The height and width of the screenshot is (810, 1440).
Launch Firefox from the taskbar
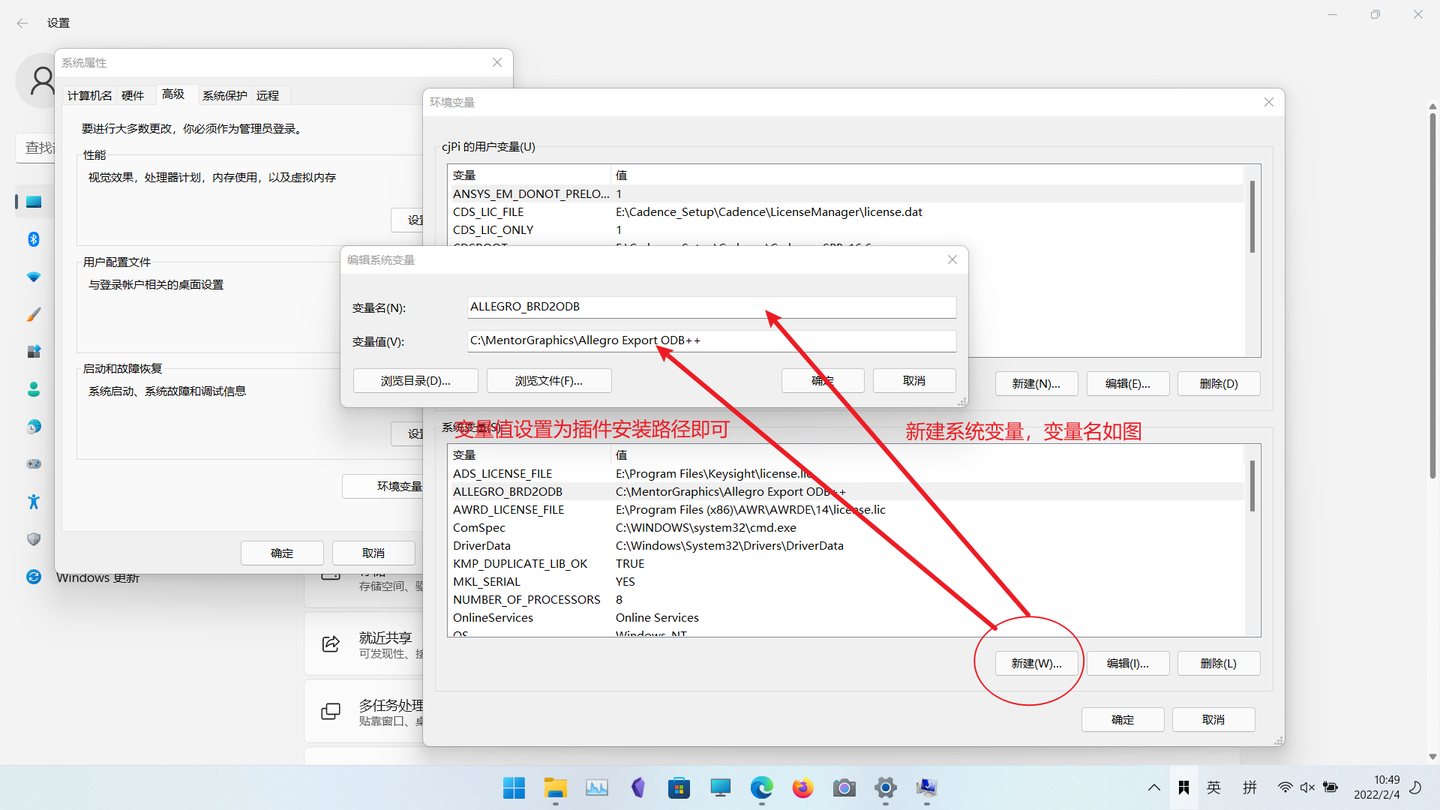pyautogui.click(x=802, y=788)
